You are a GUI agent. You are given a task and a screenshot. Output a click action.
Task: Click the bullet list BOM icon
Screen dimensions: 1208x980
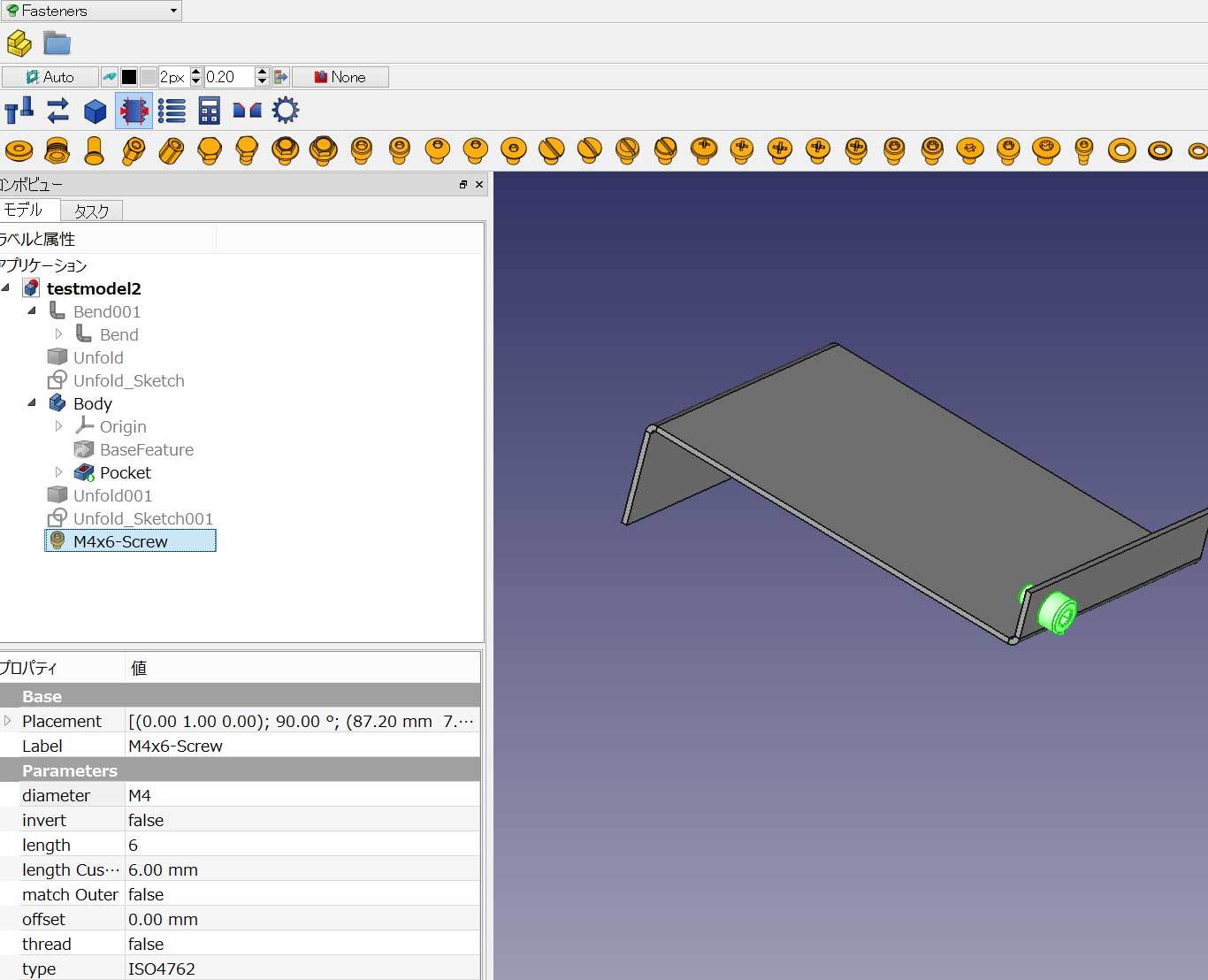[x=172, y=111]
